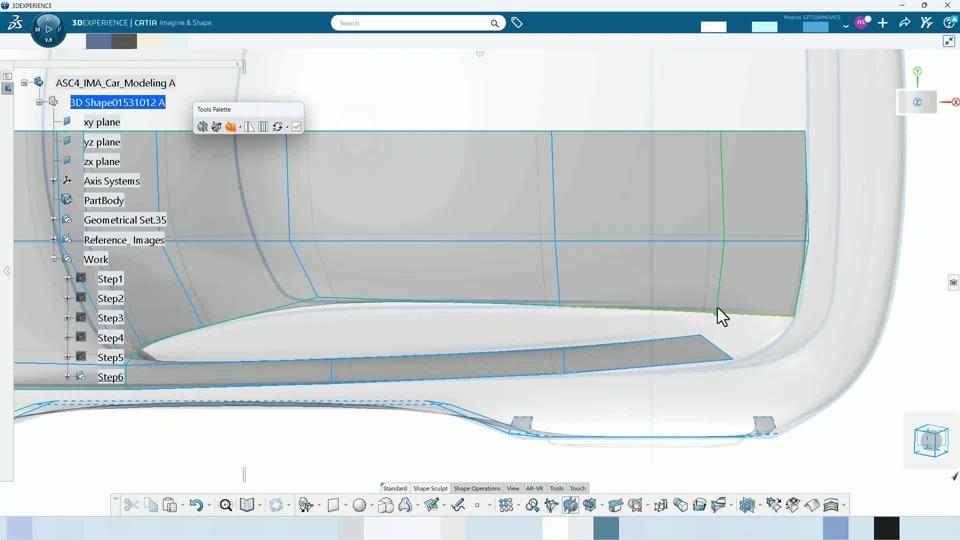
Task: Open the View tab
Action: pyautogui.click(x=513, y=489)
